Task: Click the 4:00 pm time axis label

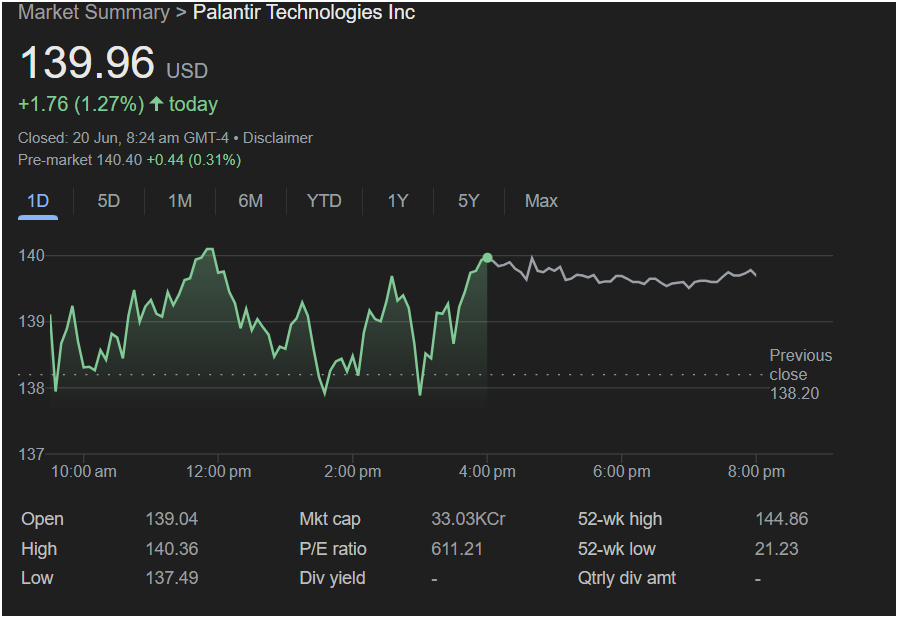Action: pos(487,472)
